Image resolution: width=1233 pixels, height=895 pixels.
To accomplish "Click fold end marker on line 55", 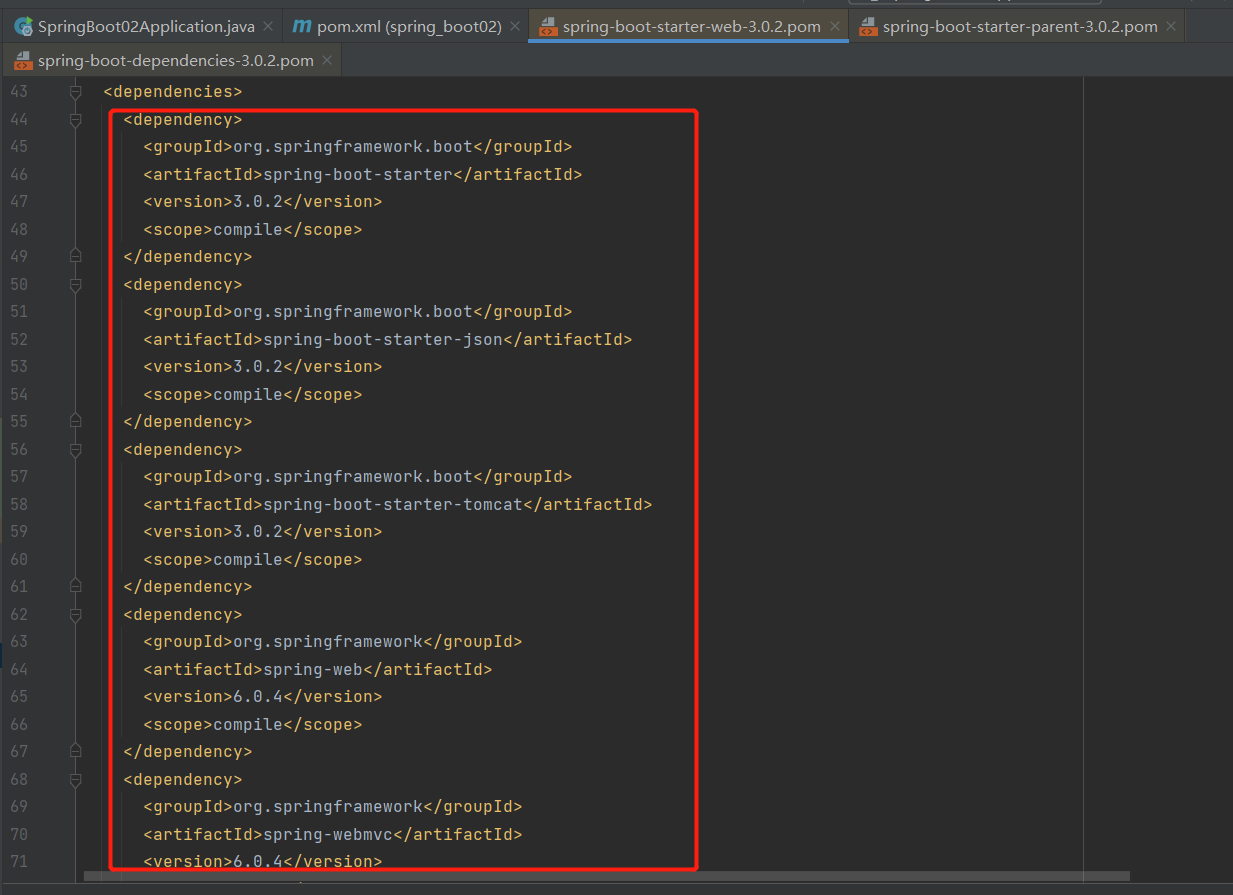I will [75, 422].
